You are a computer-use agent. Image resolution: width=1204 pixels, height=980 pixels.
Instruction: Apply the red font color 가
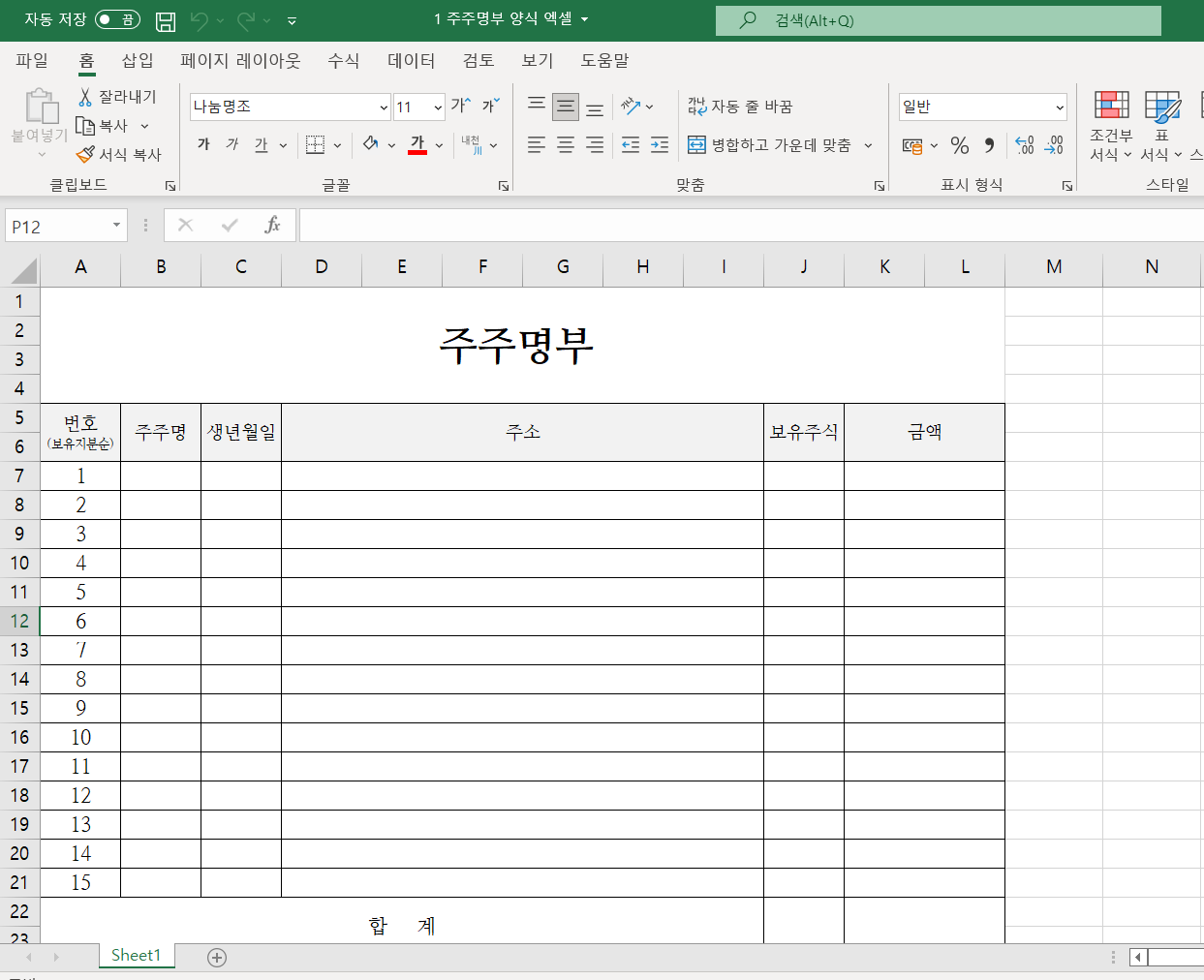417,144
